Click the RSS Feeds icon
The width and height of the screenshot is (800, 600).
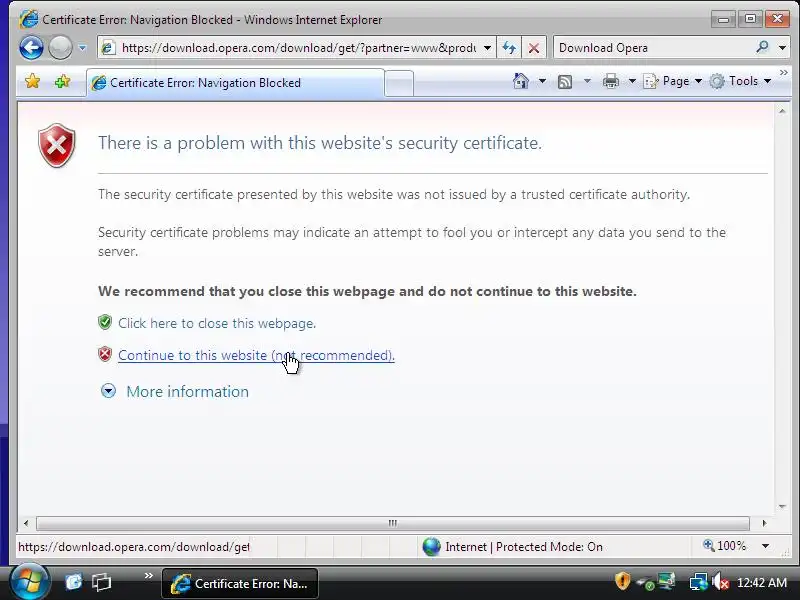[x=565, y=82]
